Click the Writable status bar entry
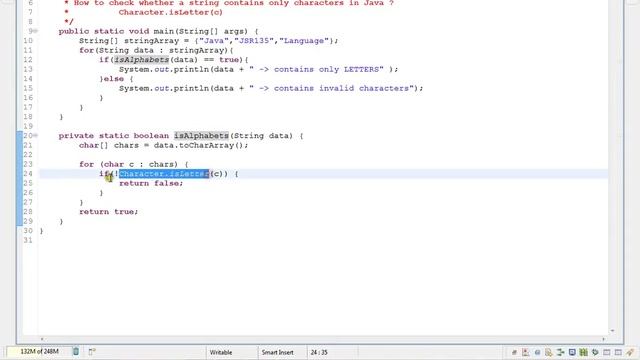The width and height of the screenshot is (640, 360). coord(221,352)
